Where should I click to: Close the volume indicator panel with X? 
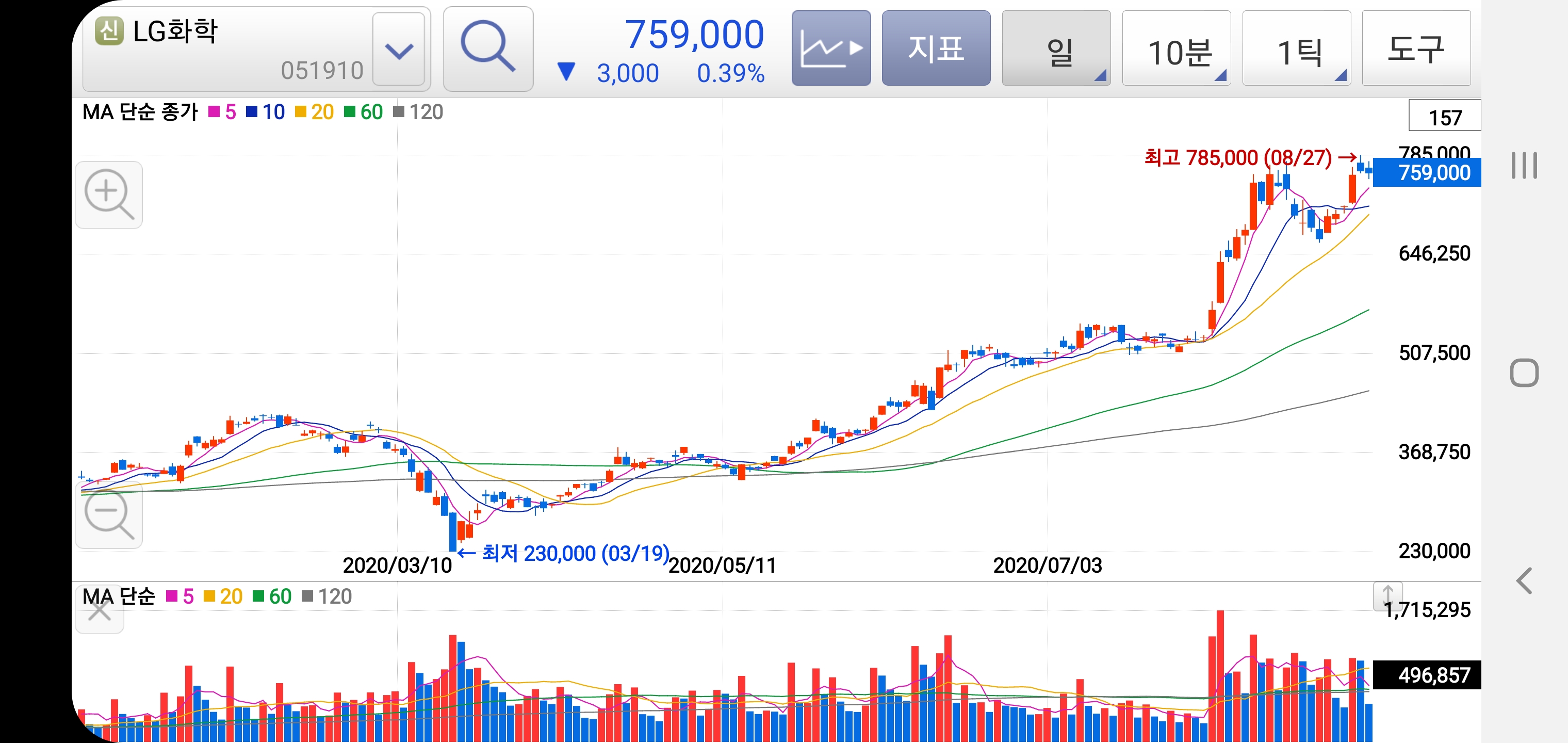99,611
